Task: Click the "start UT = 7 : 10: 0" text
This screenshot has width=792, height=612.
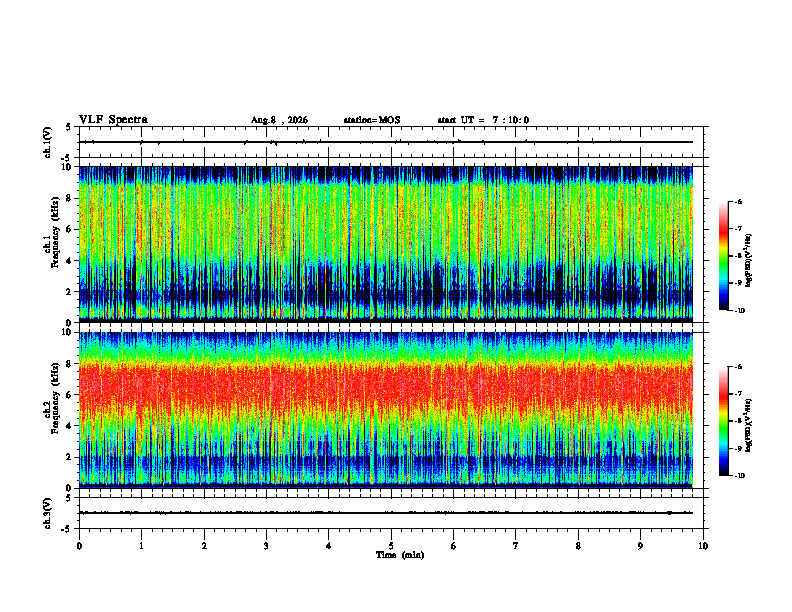Action: [483, 120]
